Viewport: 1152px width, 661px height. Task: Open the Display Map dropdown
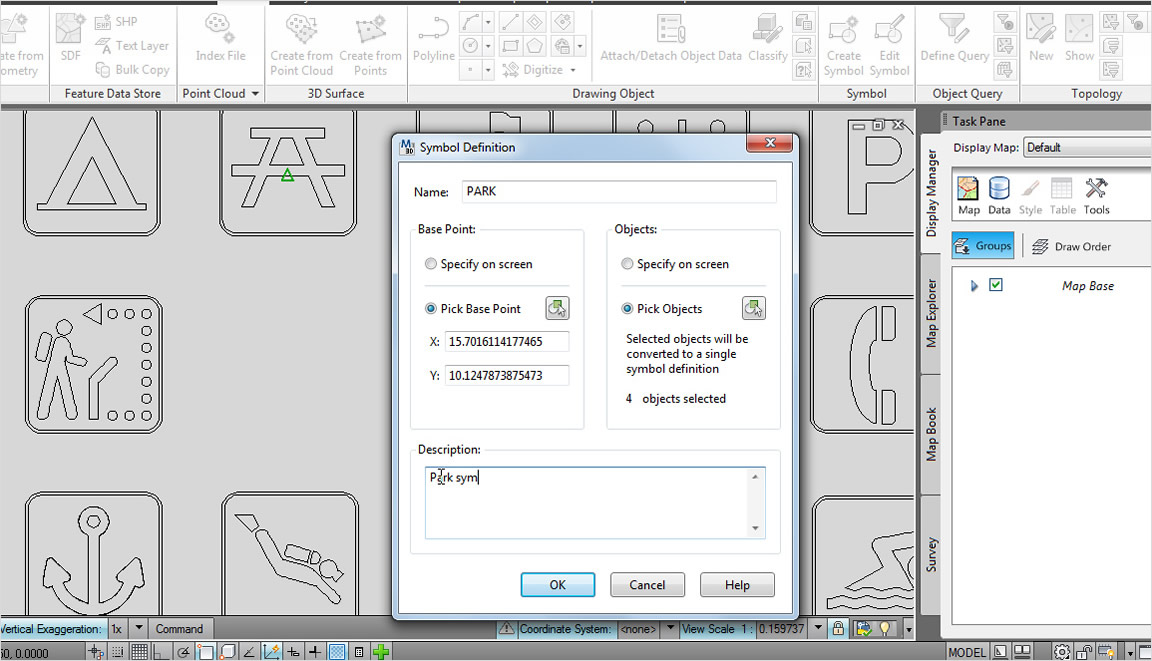pyautogui.click(x=1088, y=148)
